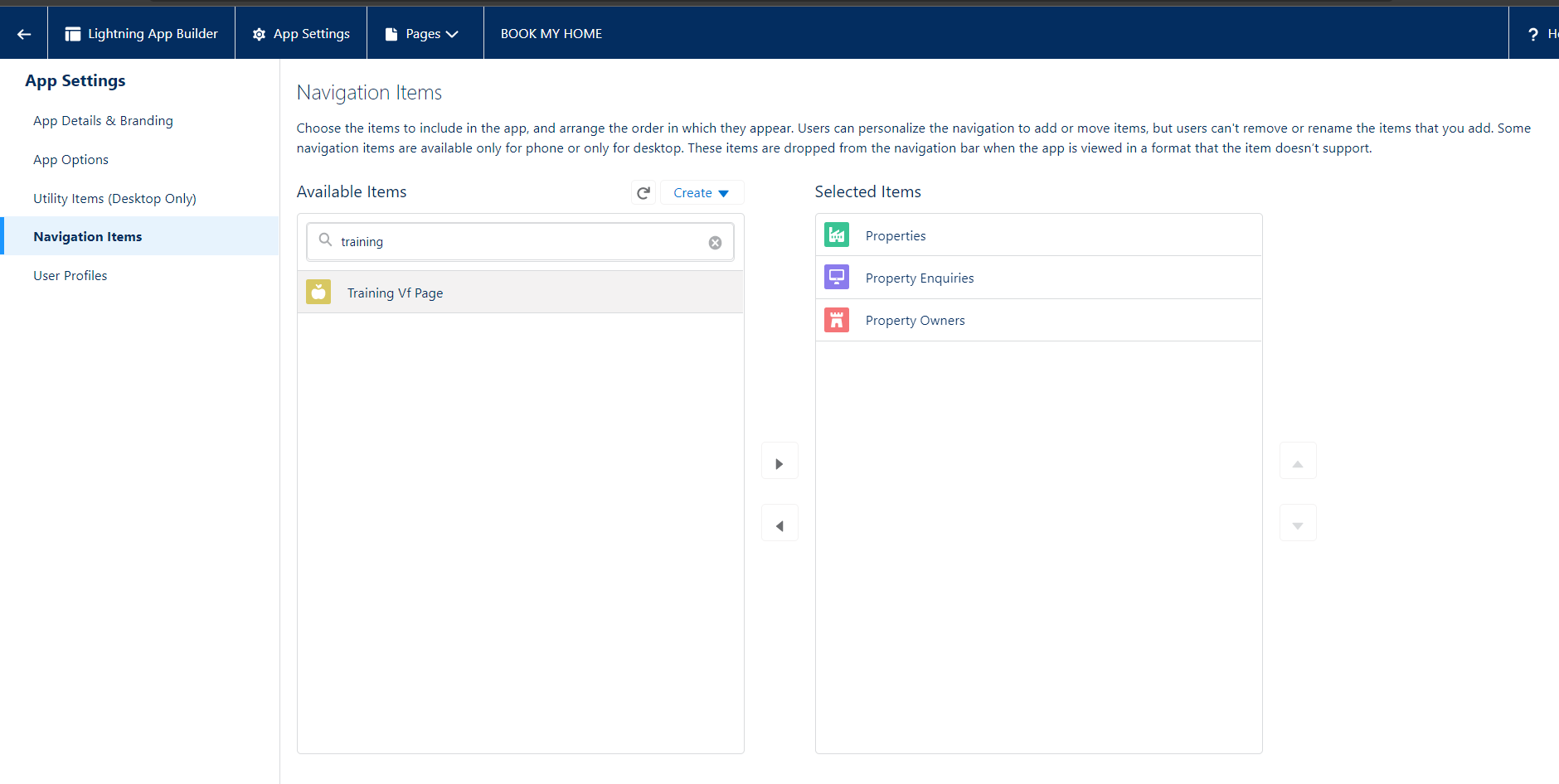This screenshot has width=1559, height=784.
Task: Click the right arrow to add item
Action: (x=779, y=463)
